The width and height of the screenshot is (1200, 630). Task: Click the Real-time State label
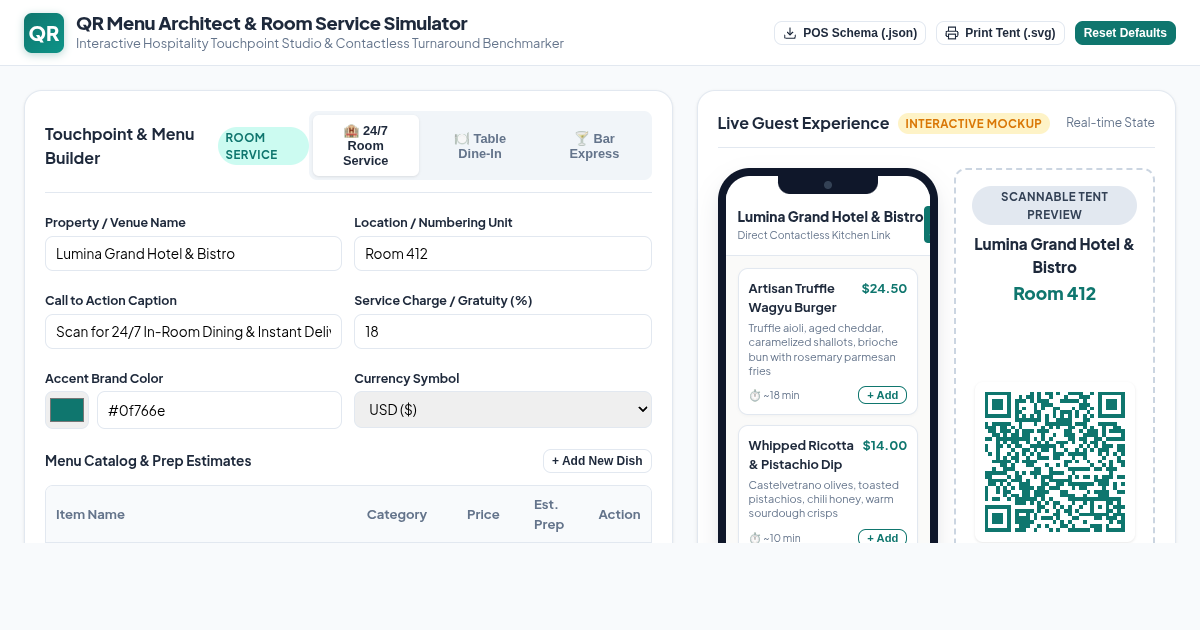pyautogui.click(x=1110, y=123)
